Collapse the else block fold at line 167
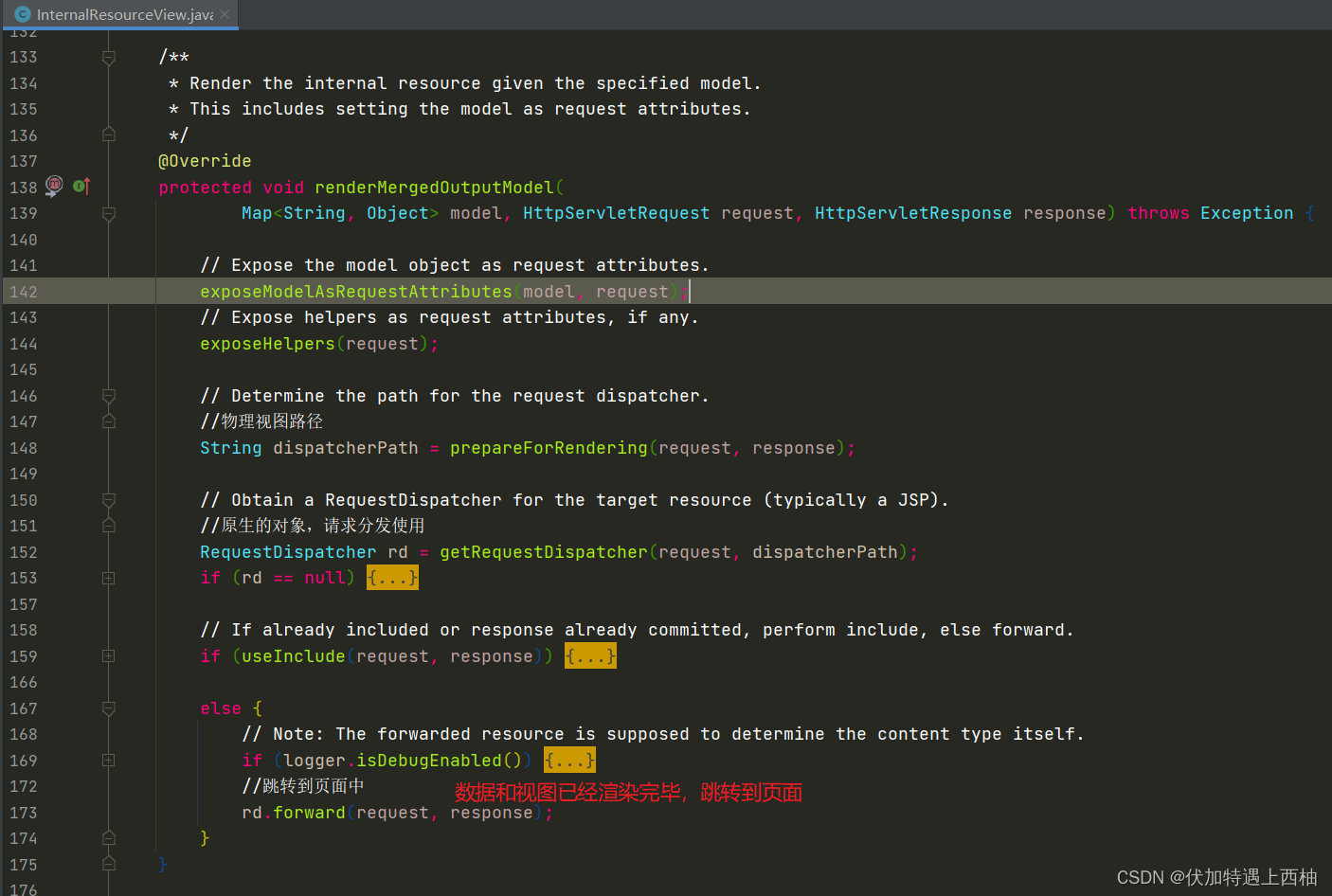The width and height of the screenshot is (1332, 896). click(109, 708)
